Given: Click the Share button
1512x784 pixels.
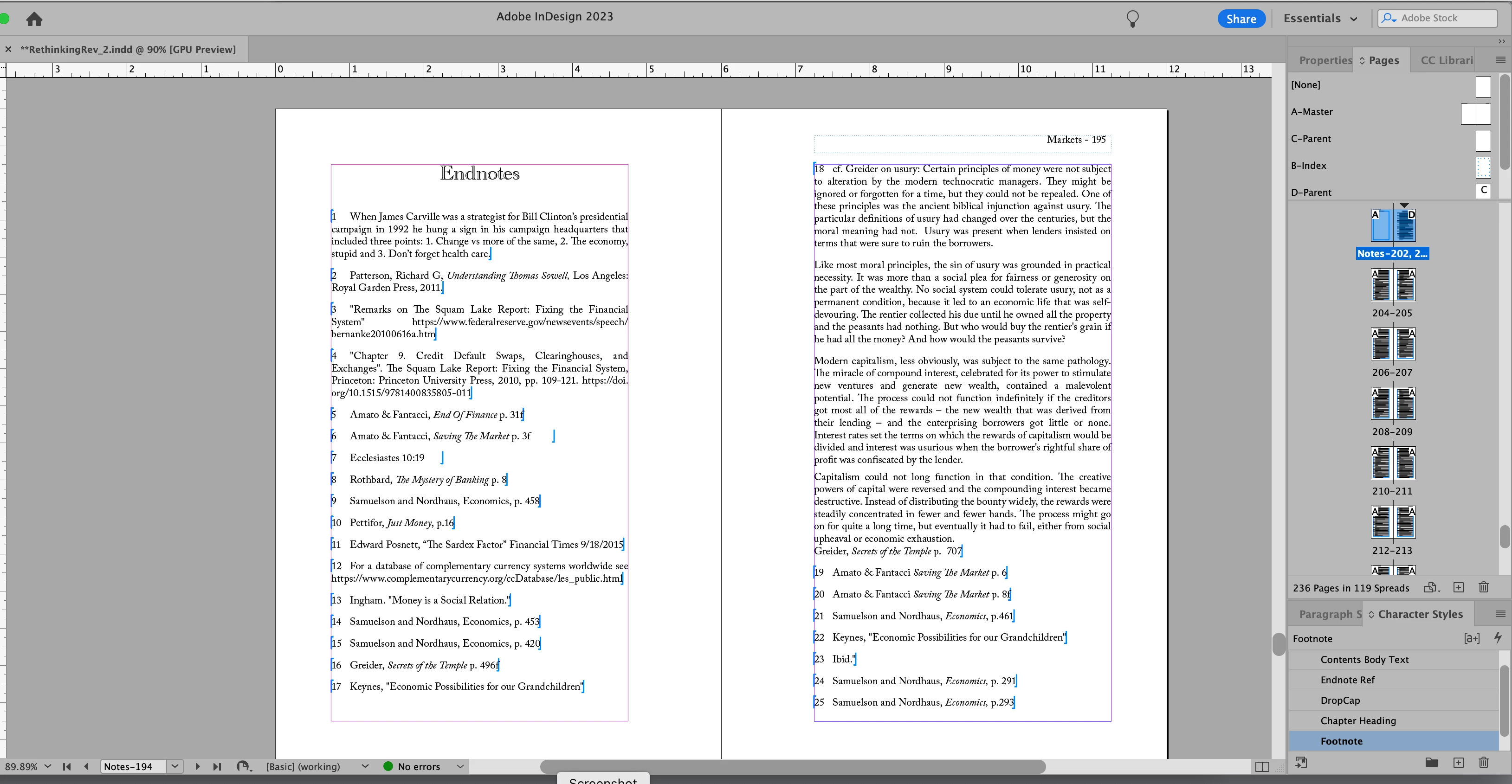Looking at the screenshot, I should 1241,19.
